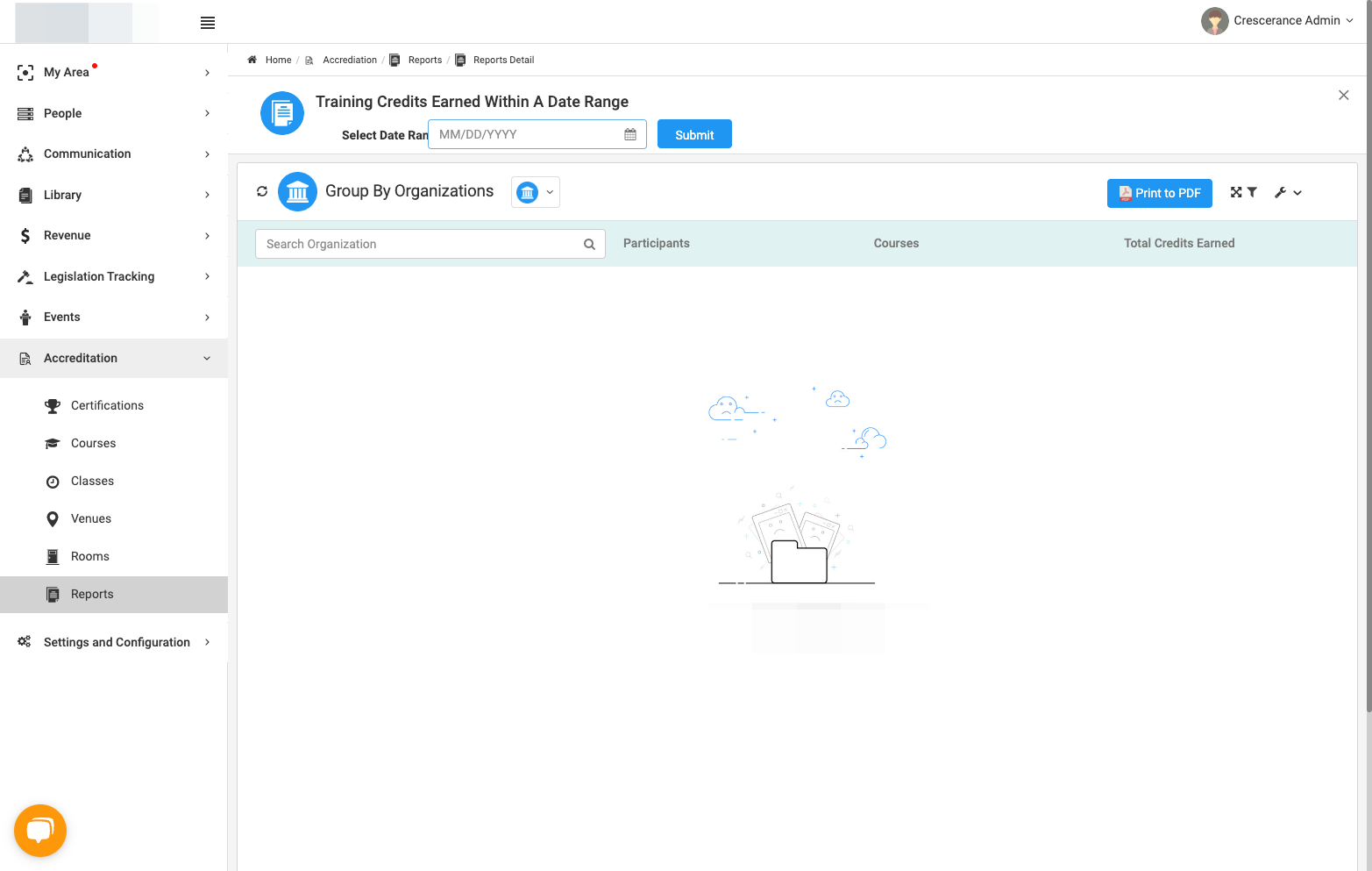The width and height of the screenshot is (1372, 871).
Task: Open Rooms submenu item
Action: (x=114, y=556)
